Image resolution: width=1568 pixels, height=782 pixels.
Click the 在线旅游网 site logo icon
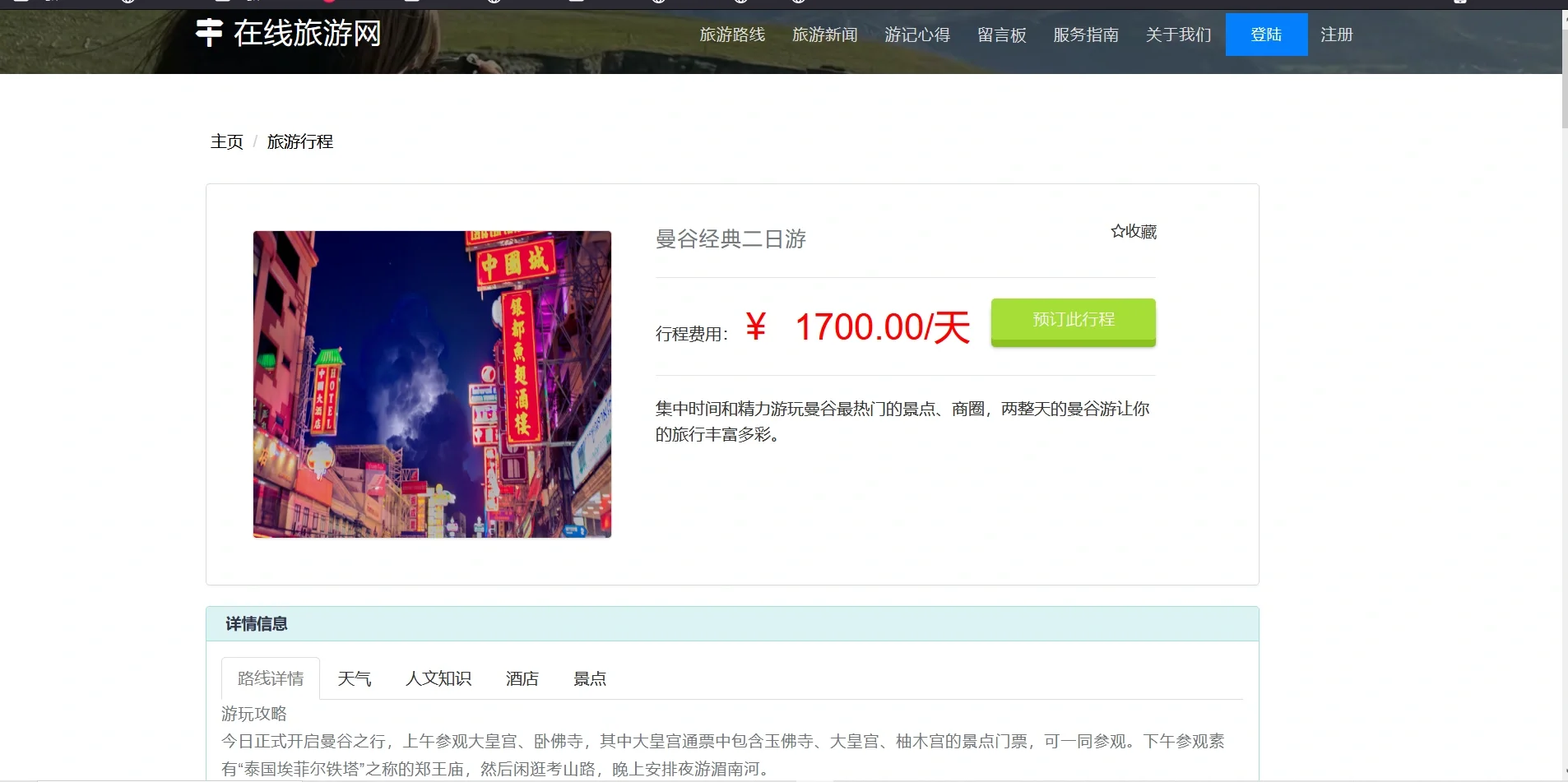click(x=208, y=32)
